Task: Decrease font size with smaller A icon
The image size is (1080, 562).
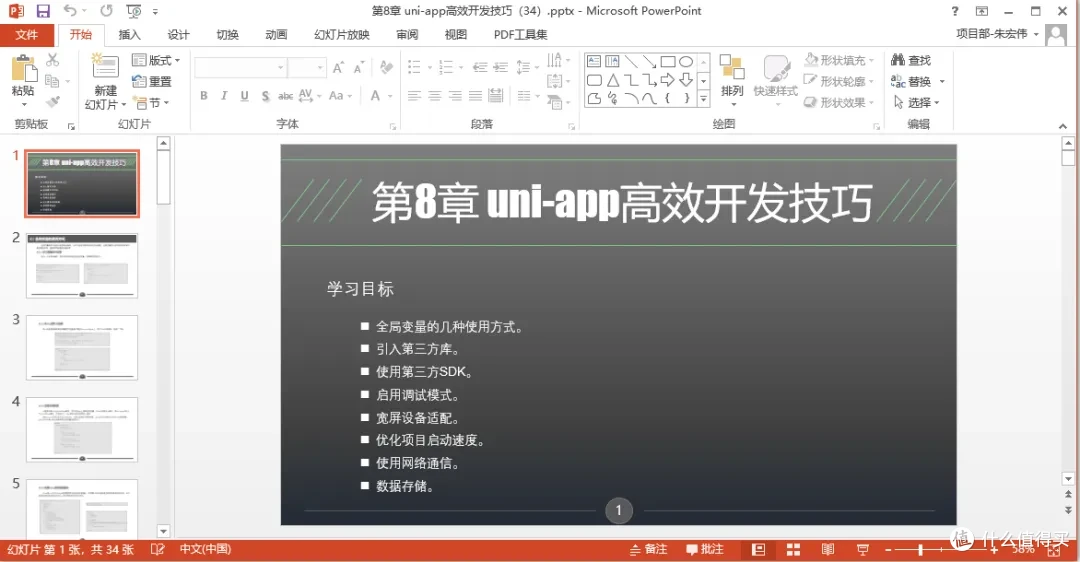Action: [358, 67]
